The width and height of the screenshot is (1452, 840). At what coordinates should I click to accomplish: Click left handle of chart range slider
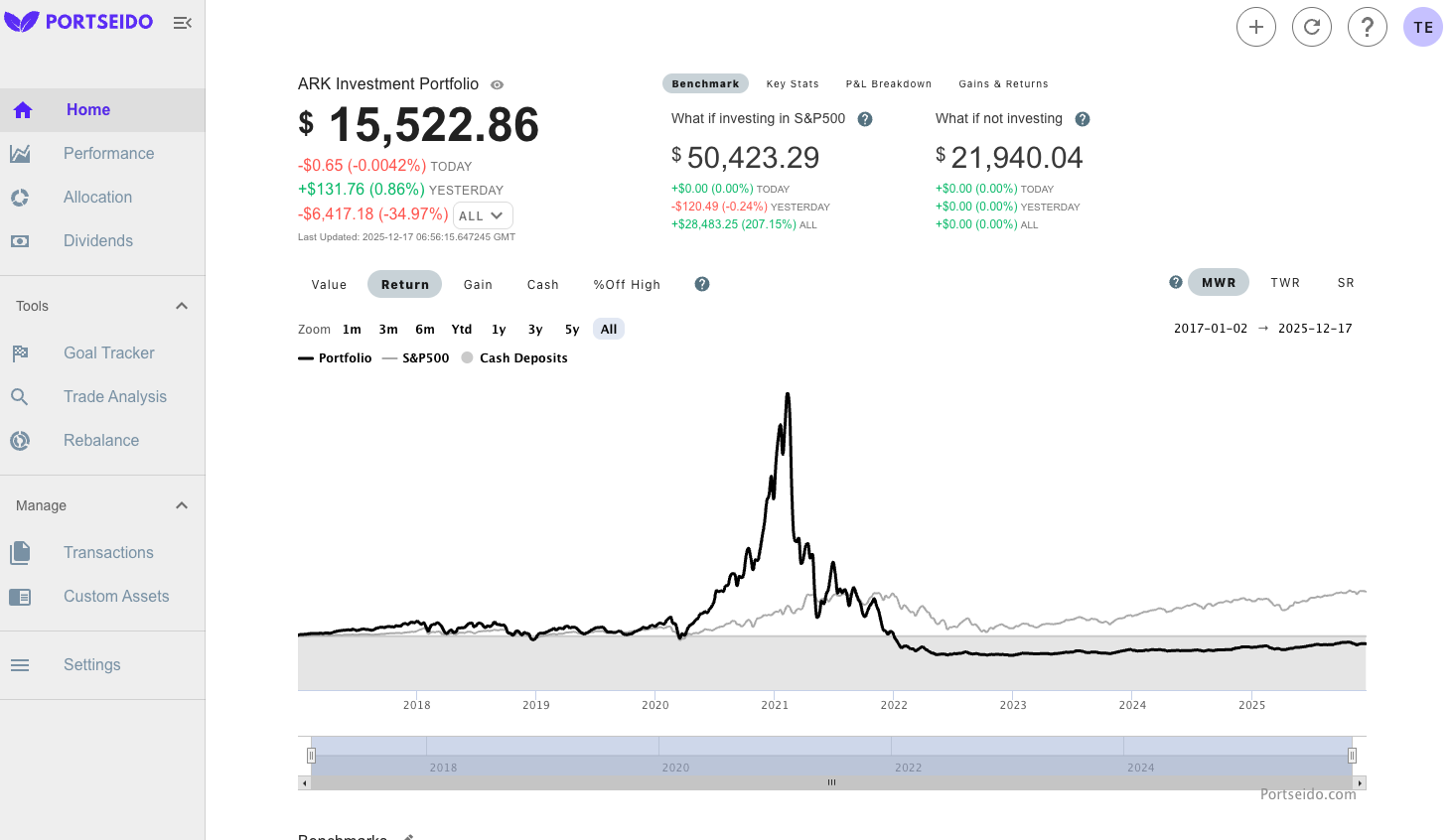311,756
